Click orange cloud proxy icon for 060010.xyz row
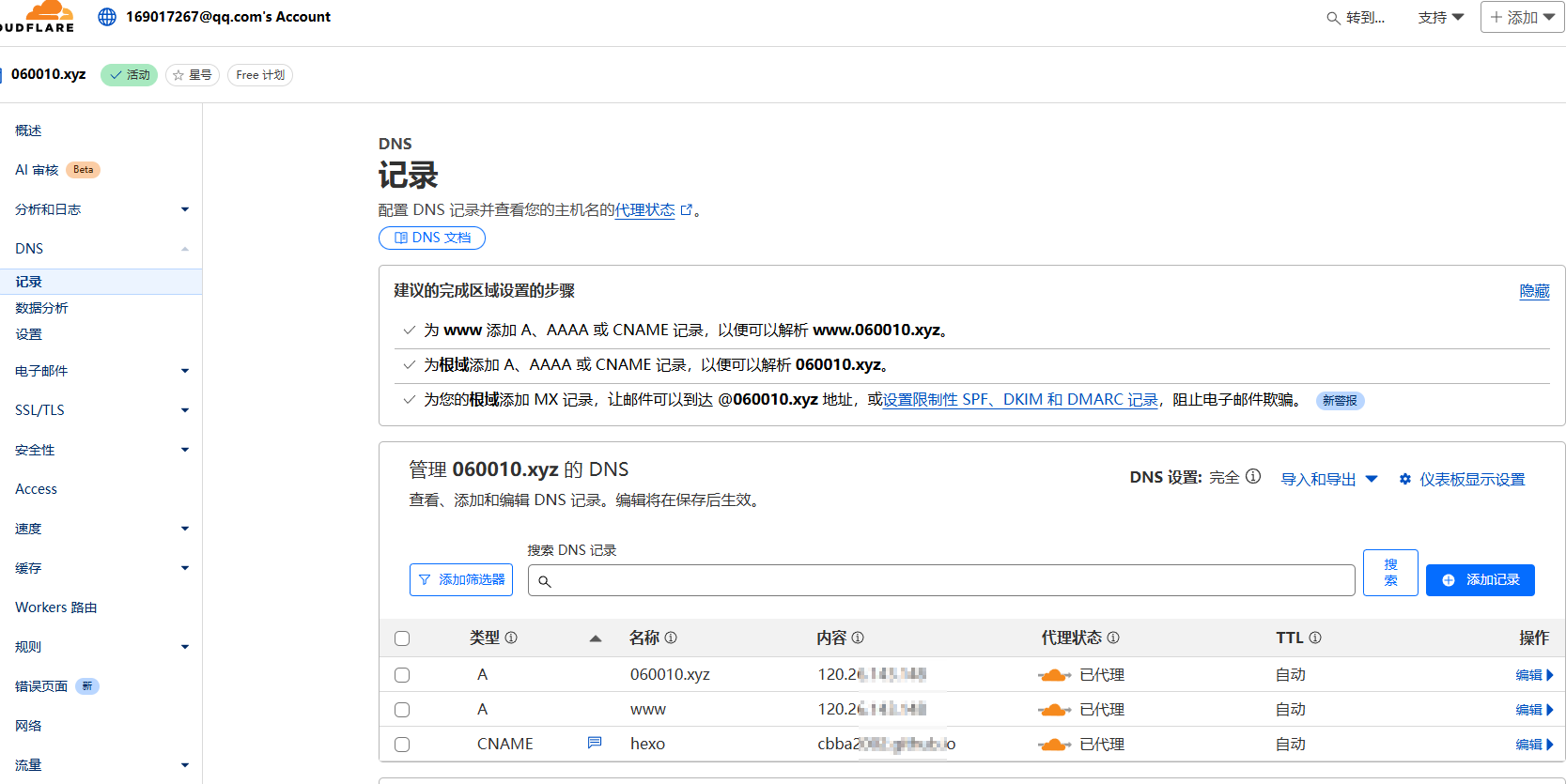The width and height of the screenshot is (1566, 784). click(x=1054, y=675)
